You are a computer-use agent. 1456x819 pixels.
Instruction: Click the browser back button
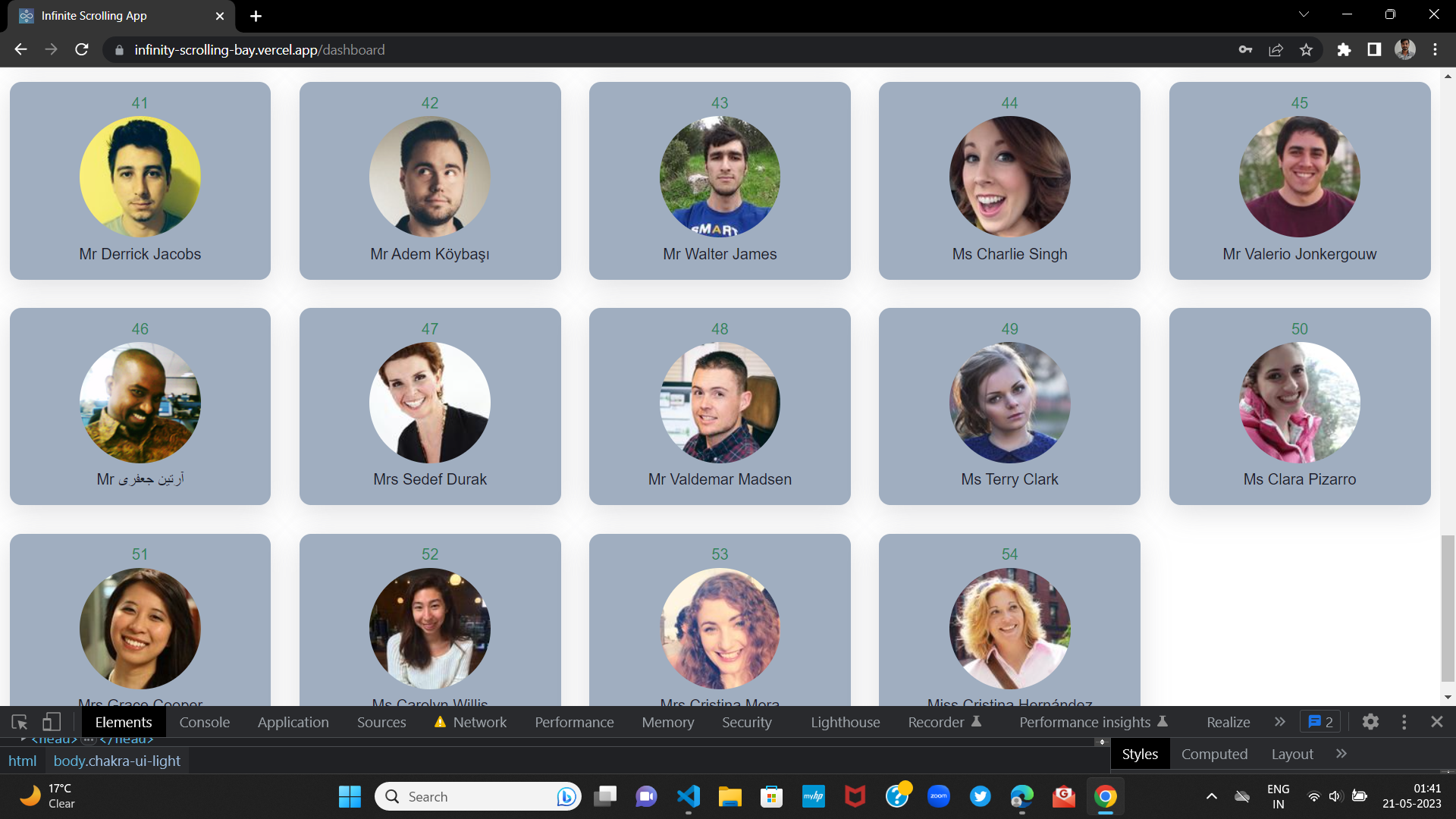click(x=20, y=49)
